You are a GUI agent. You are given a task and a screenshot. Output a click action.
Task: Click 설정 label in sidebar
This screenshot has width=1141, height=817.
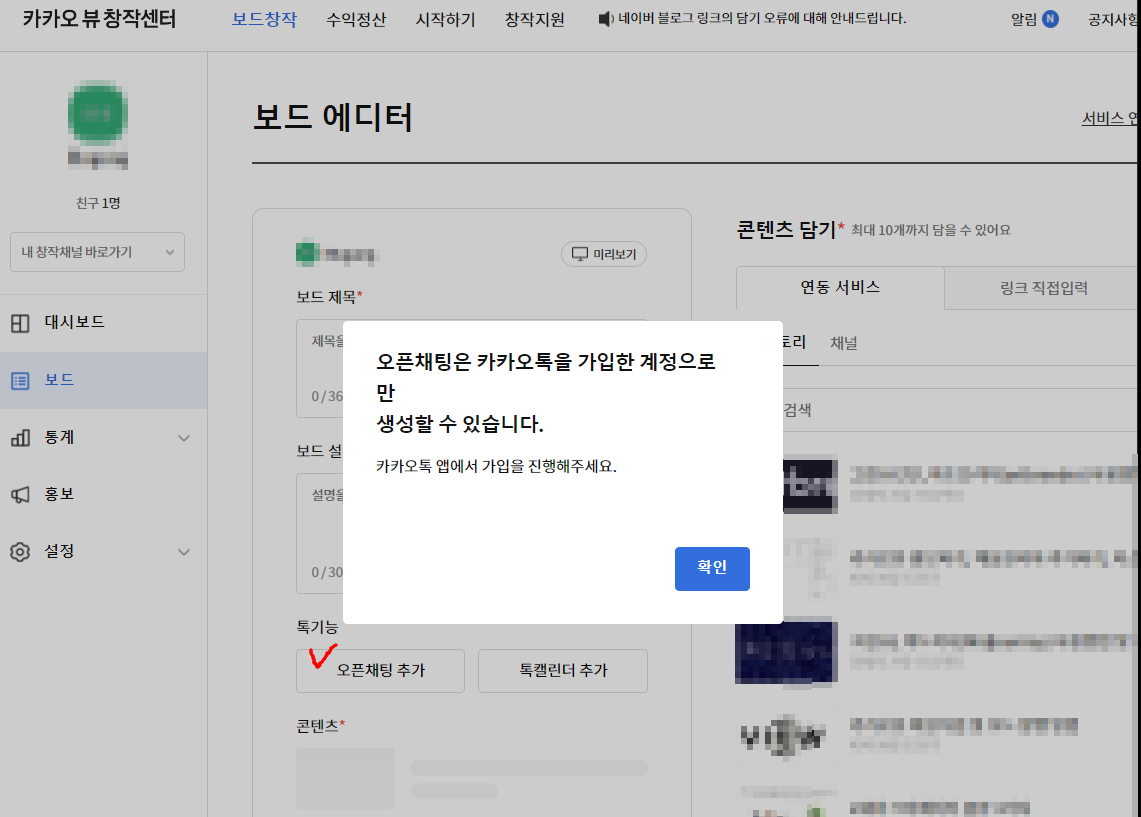pyautogui.click(x=60, y=551)
